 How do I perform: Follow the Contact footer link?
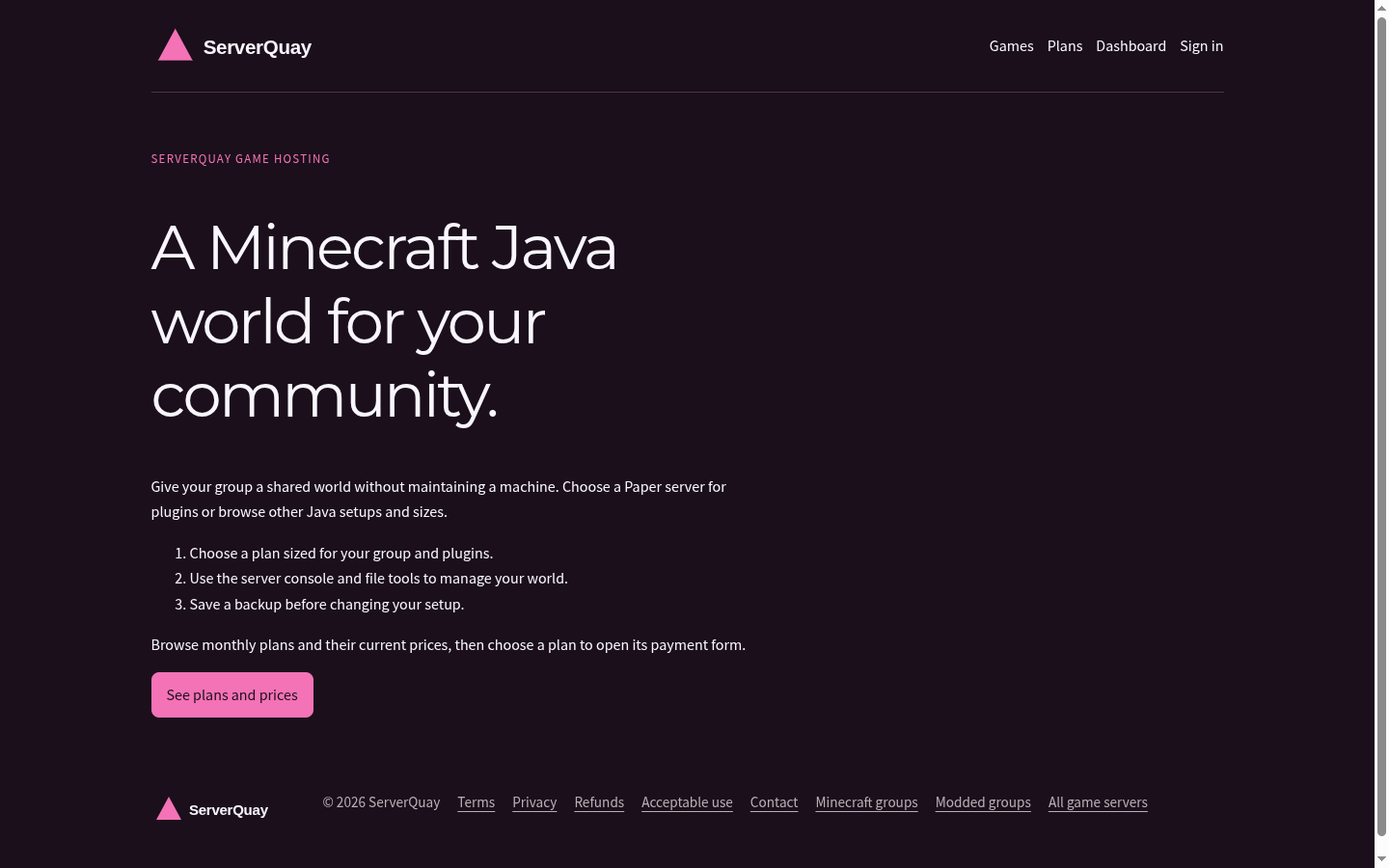pyautogui.click(x=774, y=802)
